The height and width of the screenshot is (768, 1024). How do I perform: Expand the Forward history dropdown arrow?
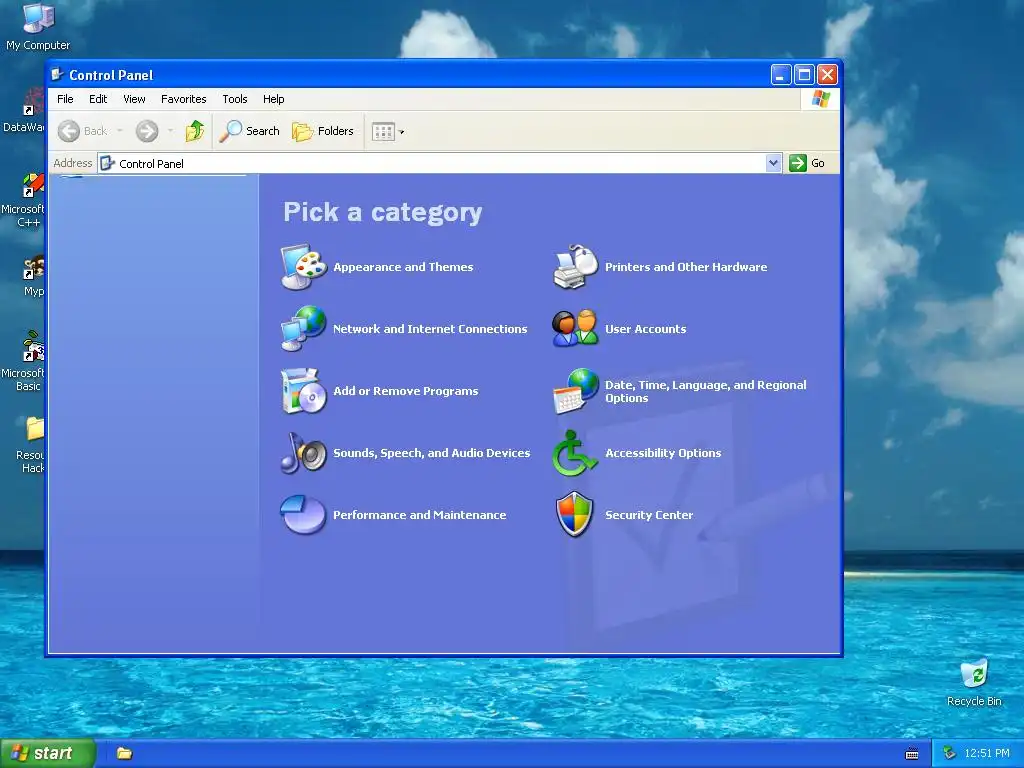pyautogui.click(x=170, y=131)
